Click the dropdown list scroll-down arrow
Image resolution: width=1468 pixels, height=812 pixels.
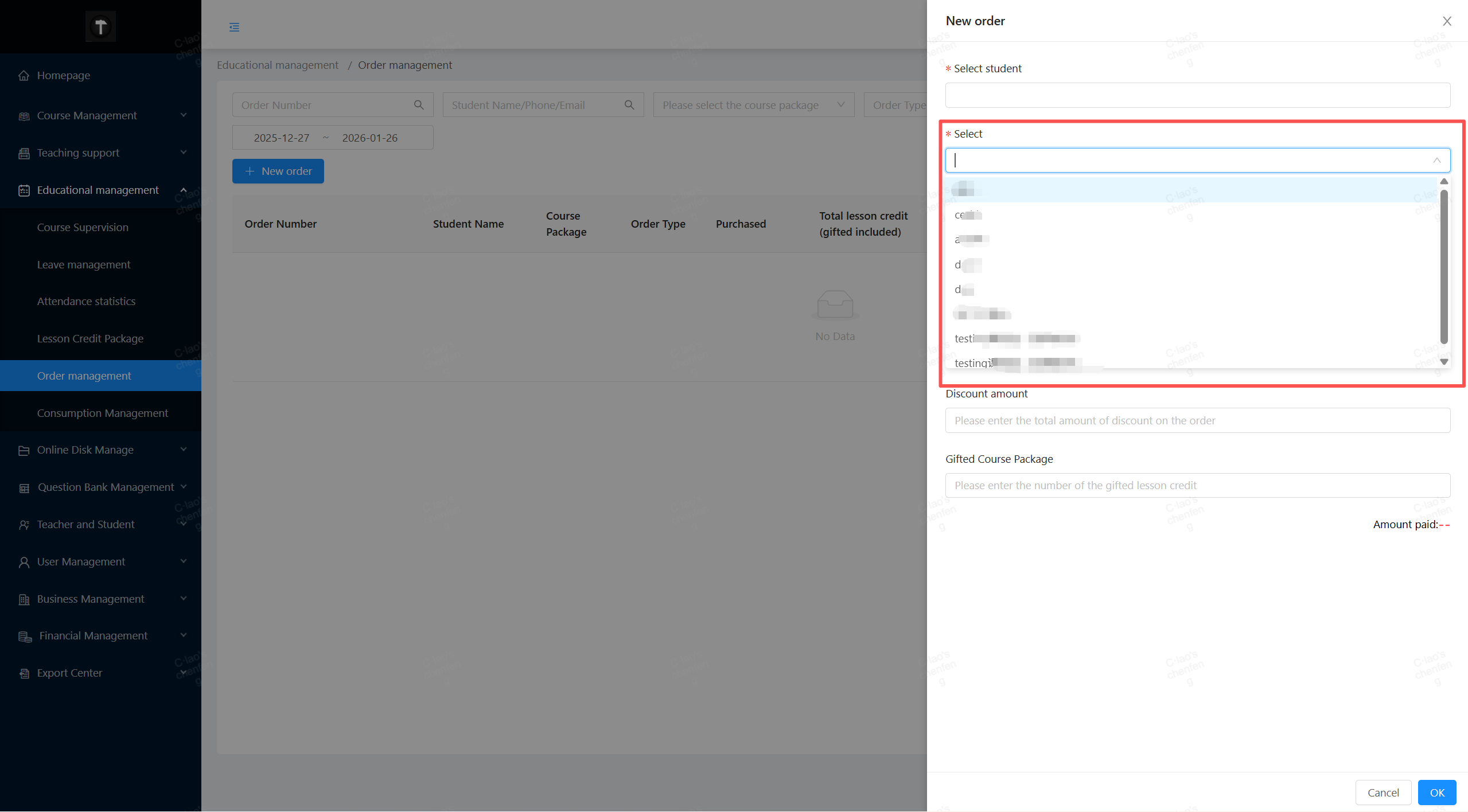[x=1444, y=361]
